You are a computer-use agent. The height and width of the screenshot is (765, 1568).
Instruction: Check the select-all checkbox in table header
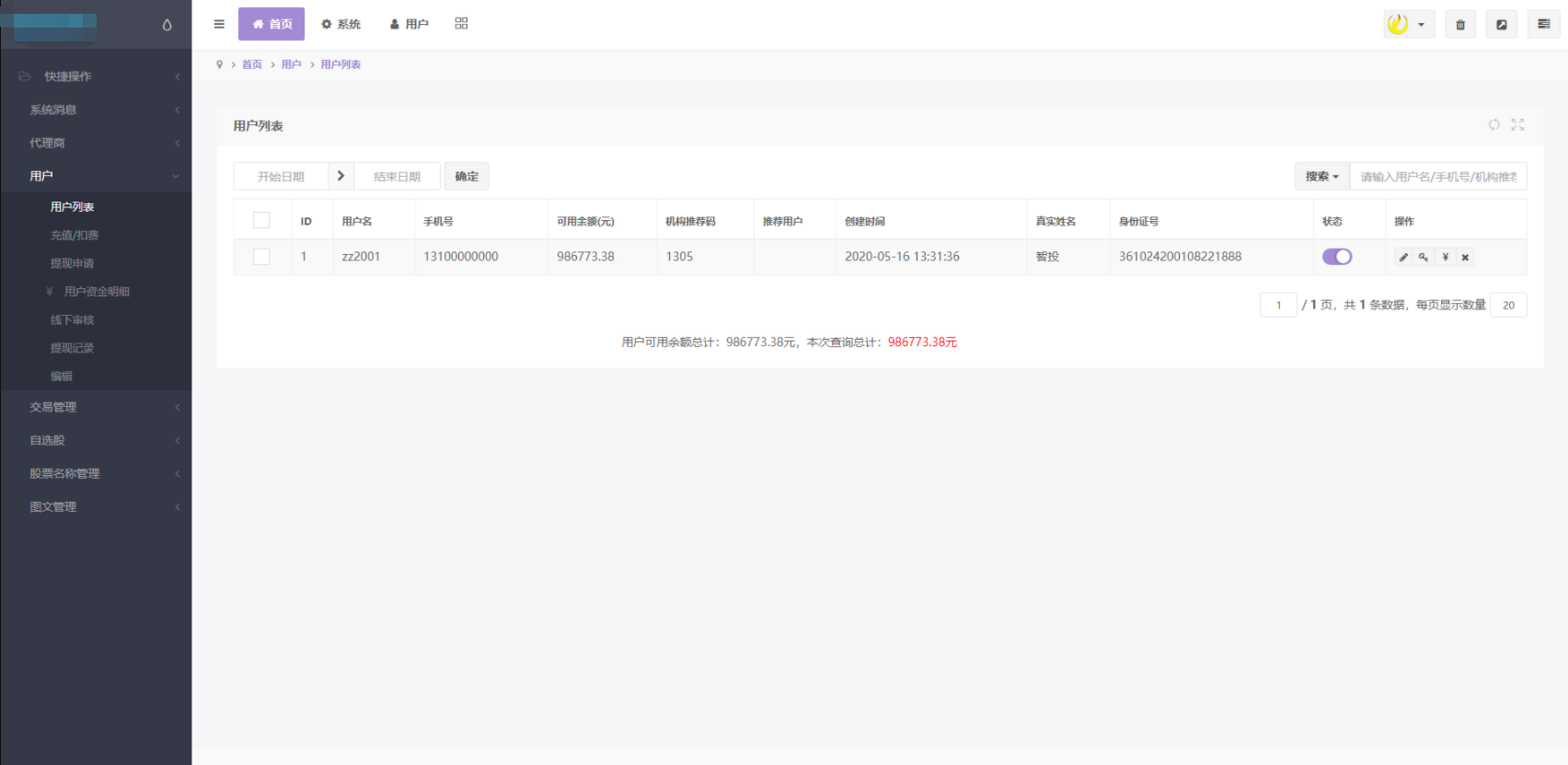coord(261,221)
